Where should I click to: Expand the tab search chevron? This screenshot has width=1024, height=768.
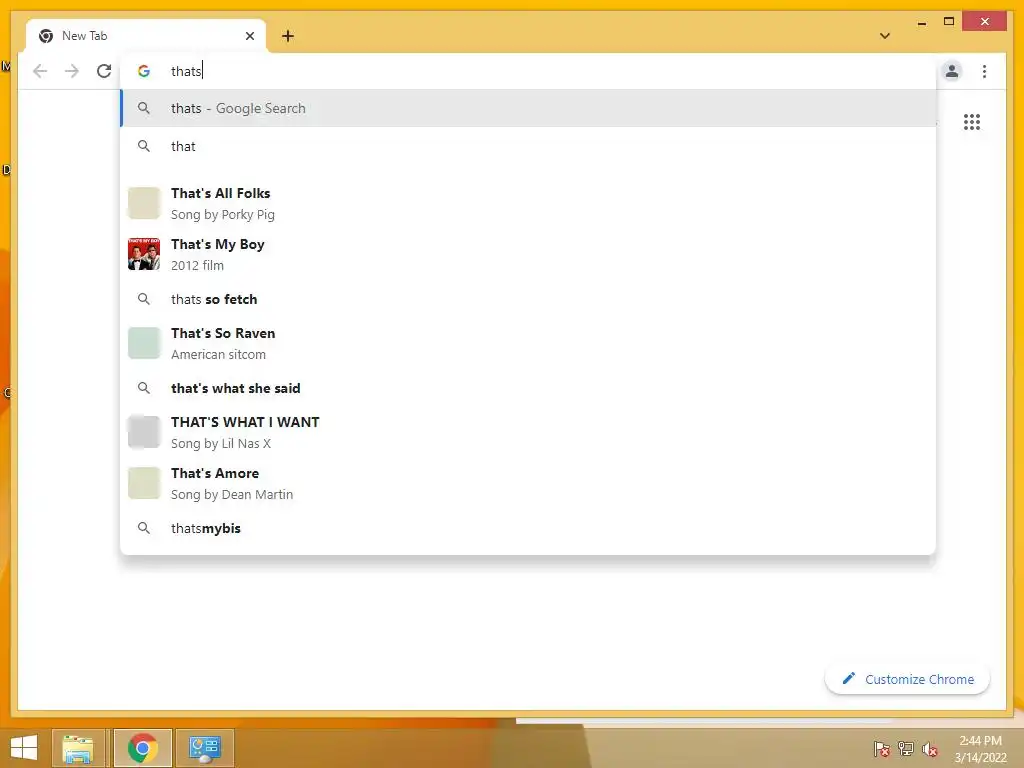coord(885,36)
